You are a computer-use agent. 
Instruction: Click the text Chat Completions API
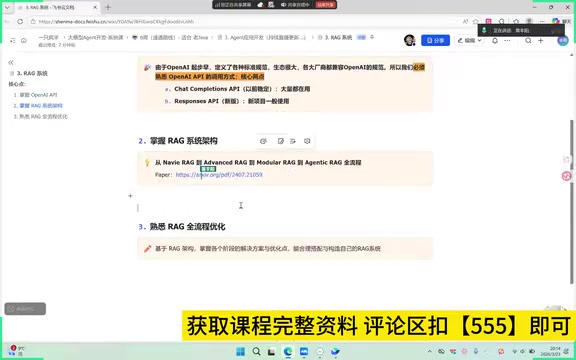207,89
